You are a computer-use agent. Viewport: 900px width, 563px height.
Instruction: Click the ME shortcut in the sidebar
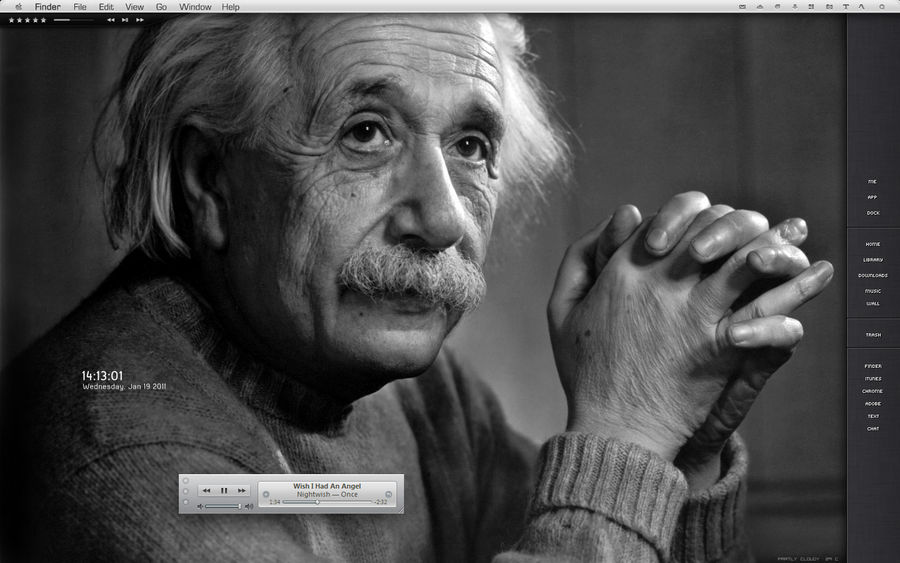pos(872,181)
